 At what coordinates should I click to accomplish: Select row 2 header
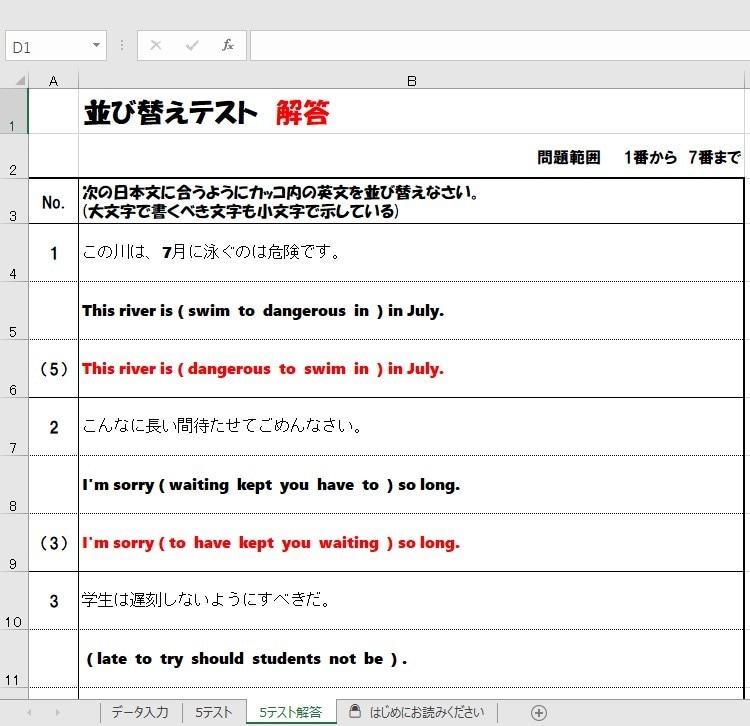click(x=14, y=155)
